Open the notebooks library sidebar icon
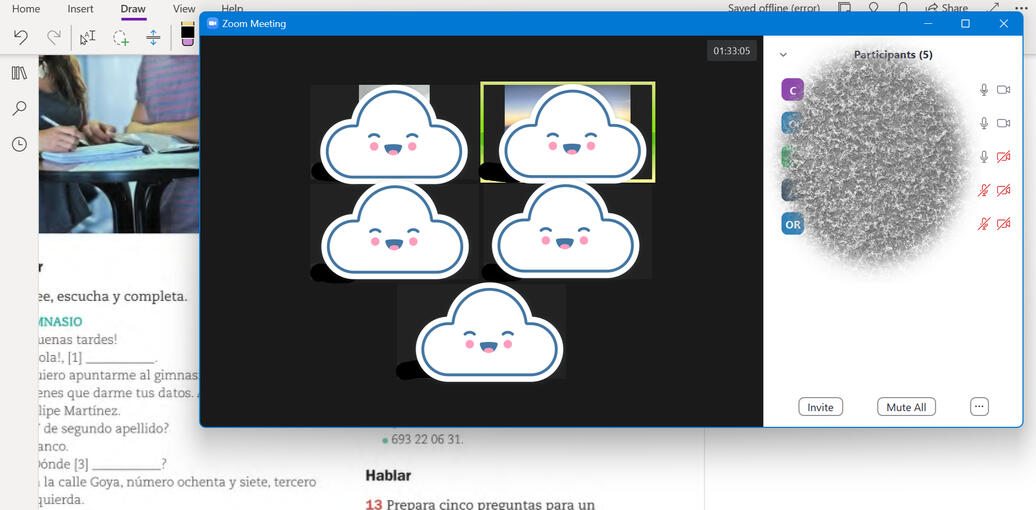The width and height of the screenshot is (1036, 510). click(19, 73)
